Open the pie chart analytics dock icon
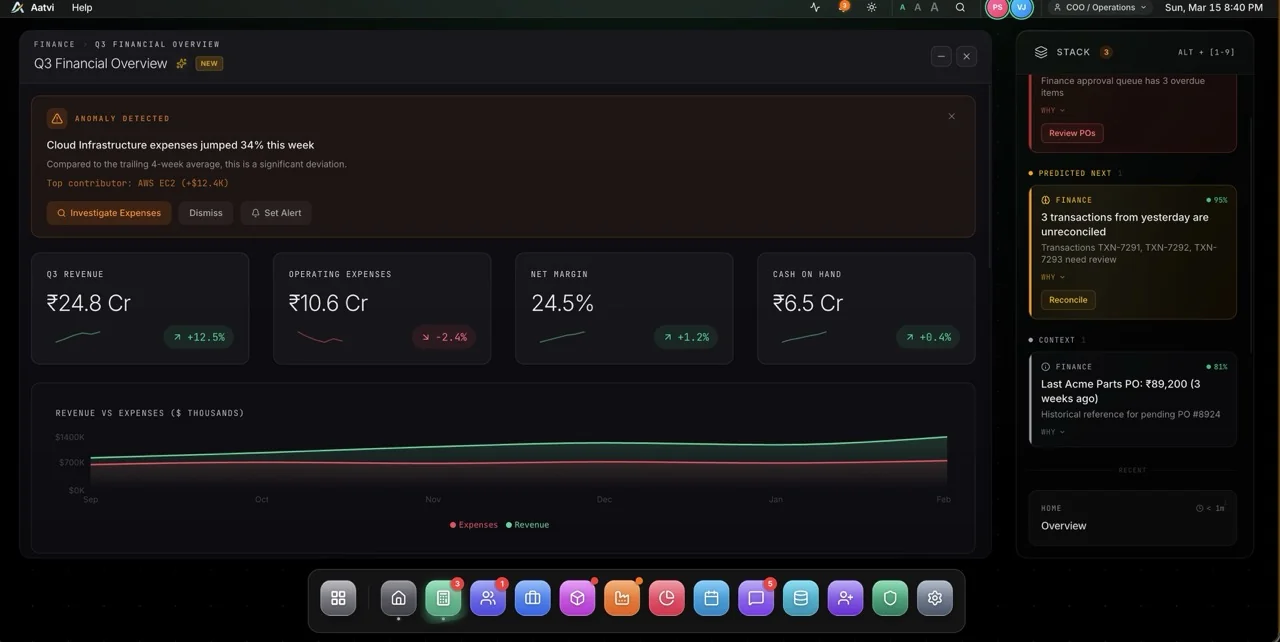 click(x=666, y=598)
